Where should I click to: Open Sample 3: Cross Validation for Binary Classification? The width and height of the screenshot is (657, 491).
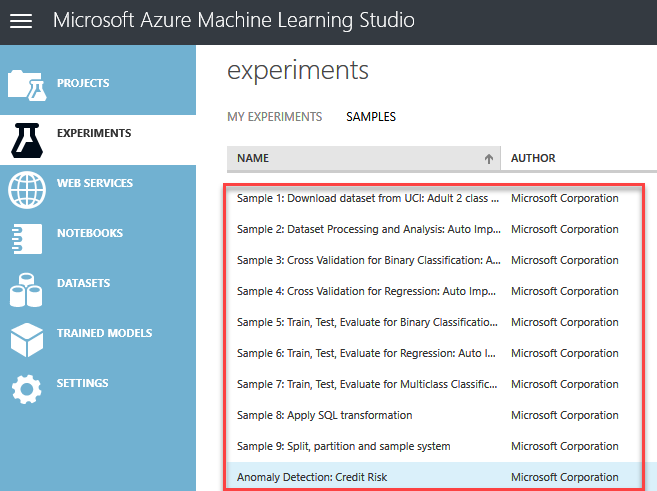click(369, 260)
